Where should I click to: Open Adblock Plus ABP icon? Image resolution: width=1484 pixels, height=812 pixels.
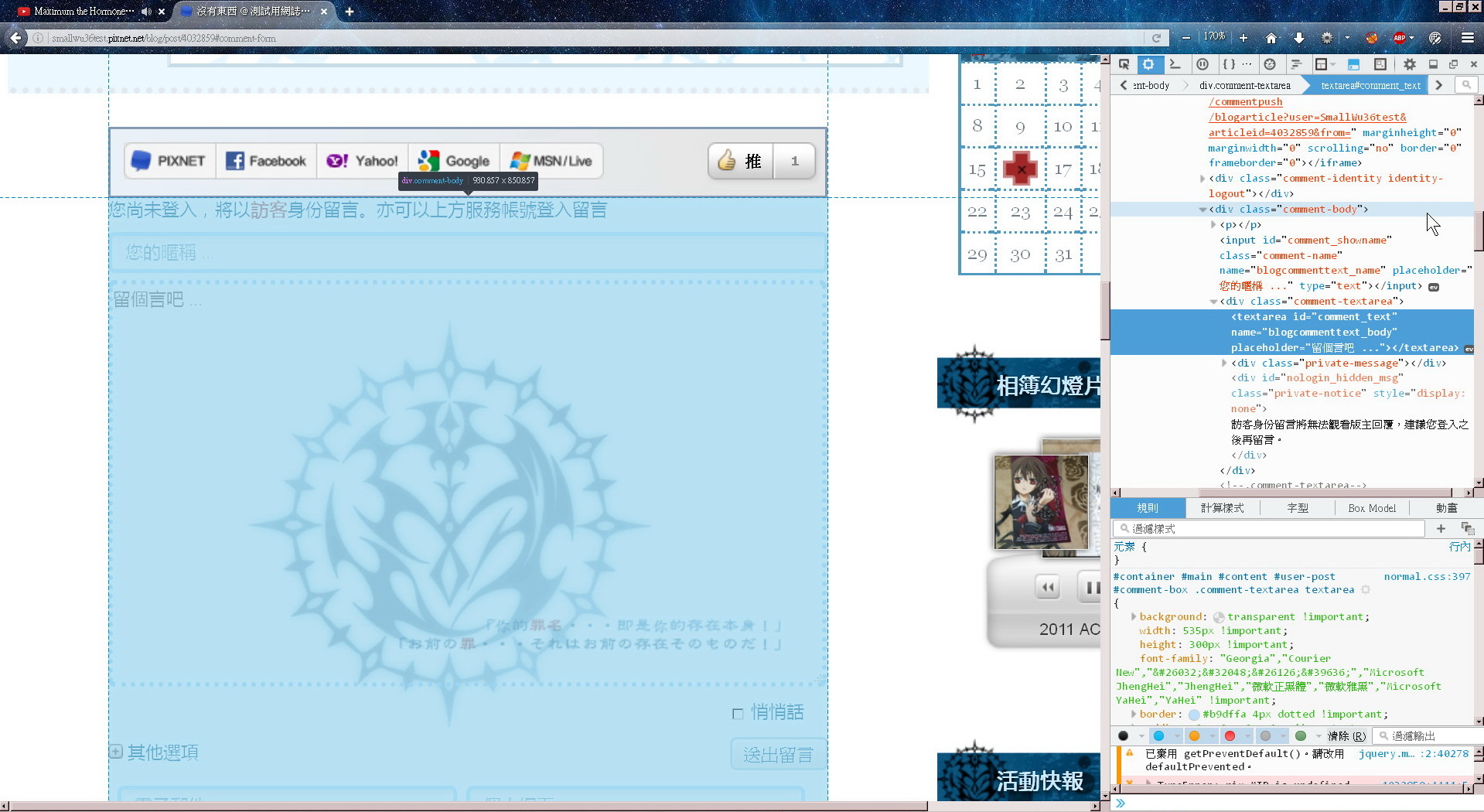click(x=1399, y=38)
